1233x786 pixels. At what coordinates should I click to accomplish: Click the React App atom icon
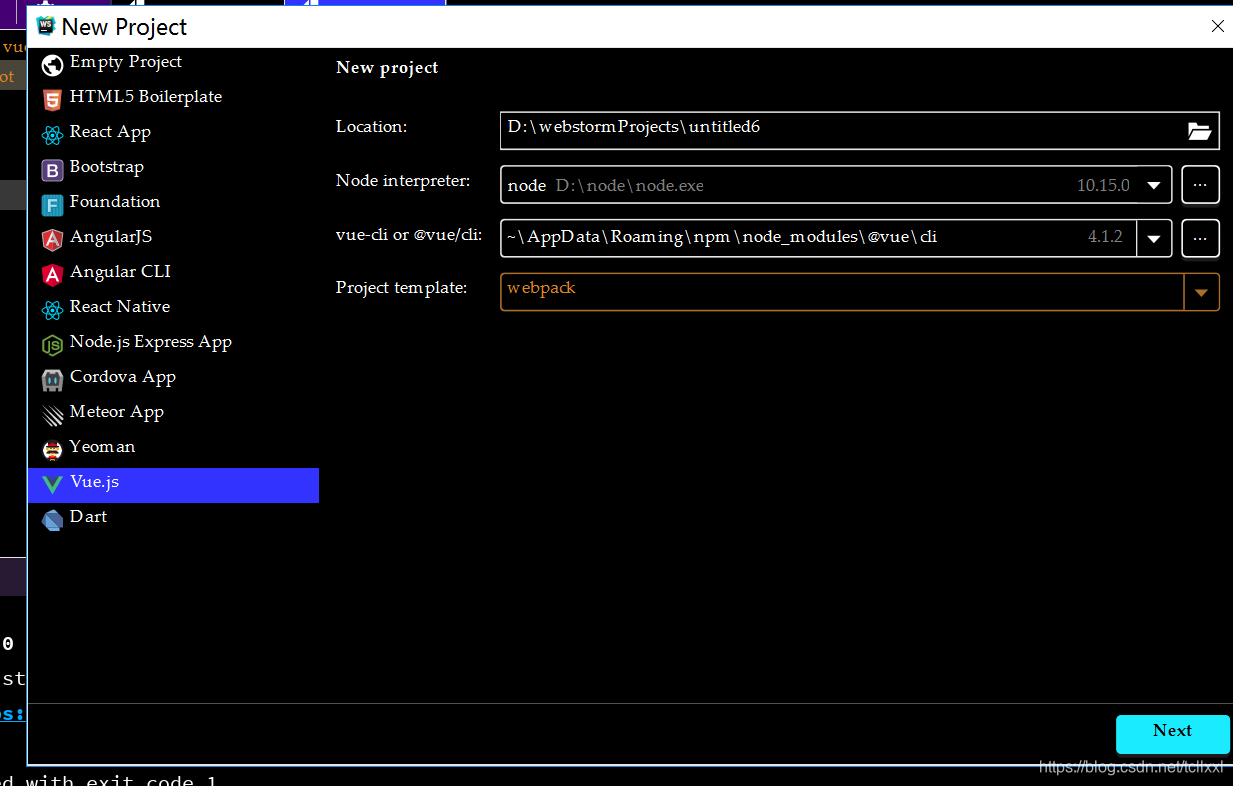[x=52, y=135]
